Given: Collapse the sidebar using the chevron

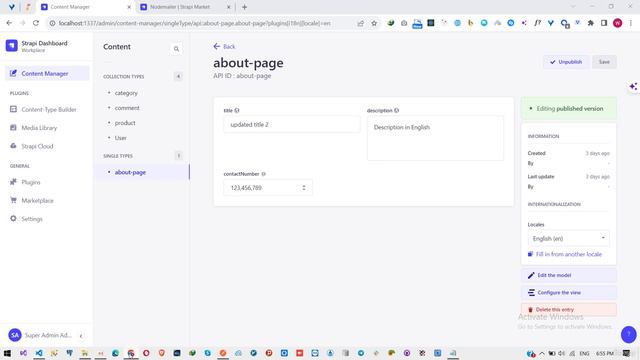Looking at the screenshot, I should point(81,336).
